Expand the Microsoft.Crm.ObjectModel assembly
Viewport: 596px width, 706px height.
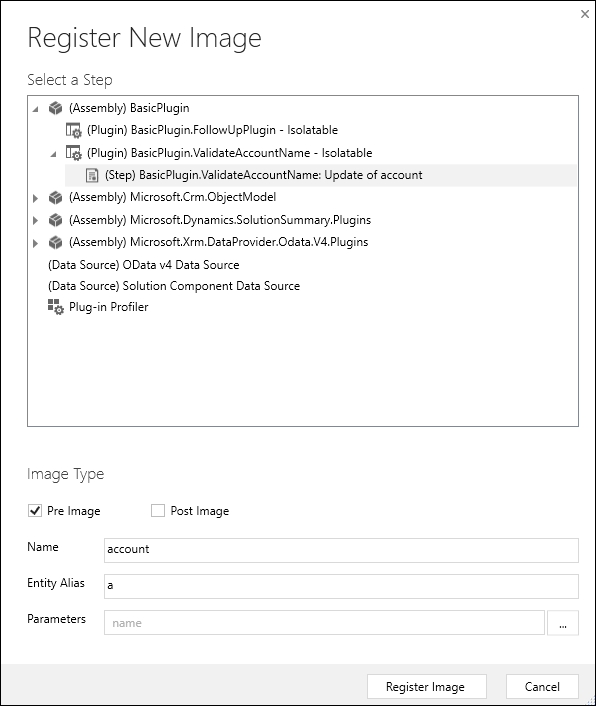(35, 198)
